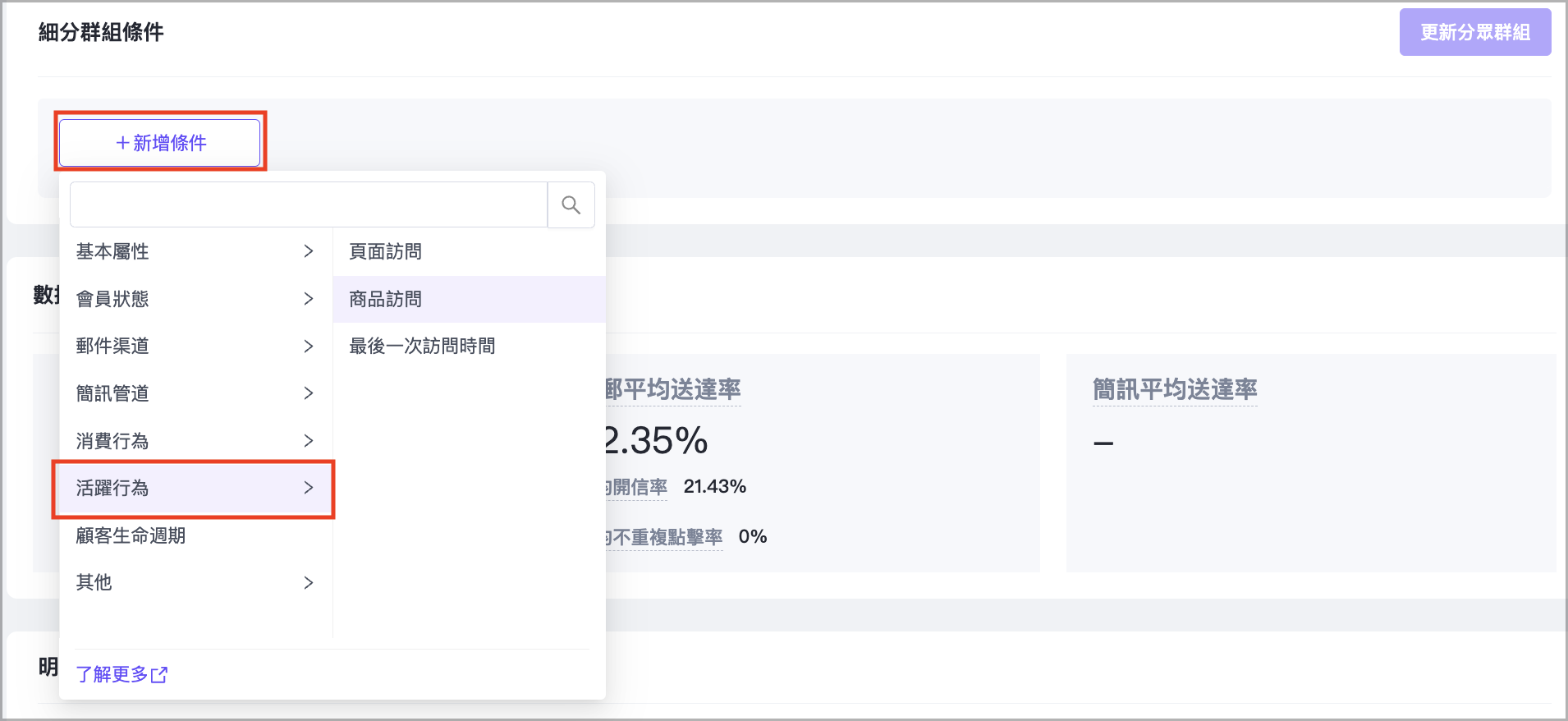The image size is (1568, 721).
Task: Expand the 消費行為 chevron arrow
Action: coord(309,441)
